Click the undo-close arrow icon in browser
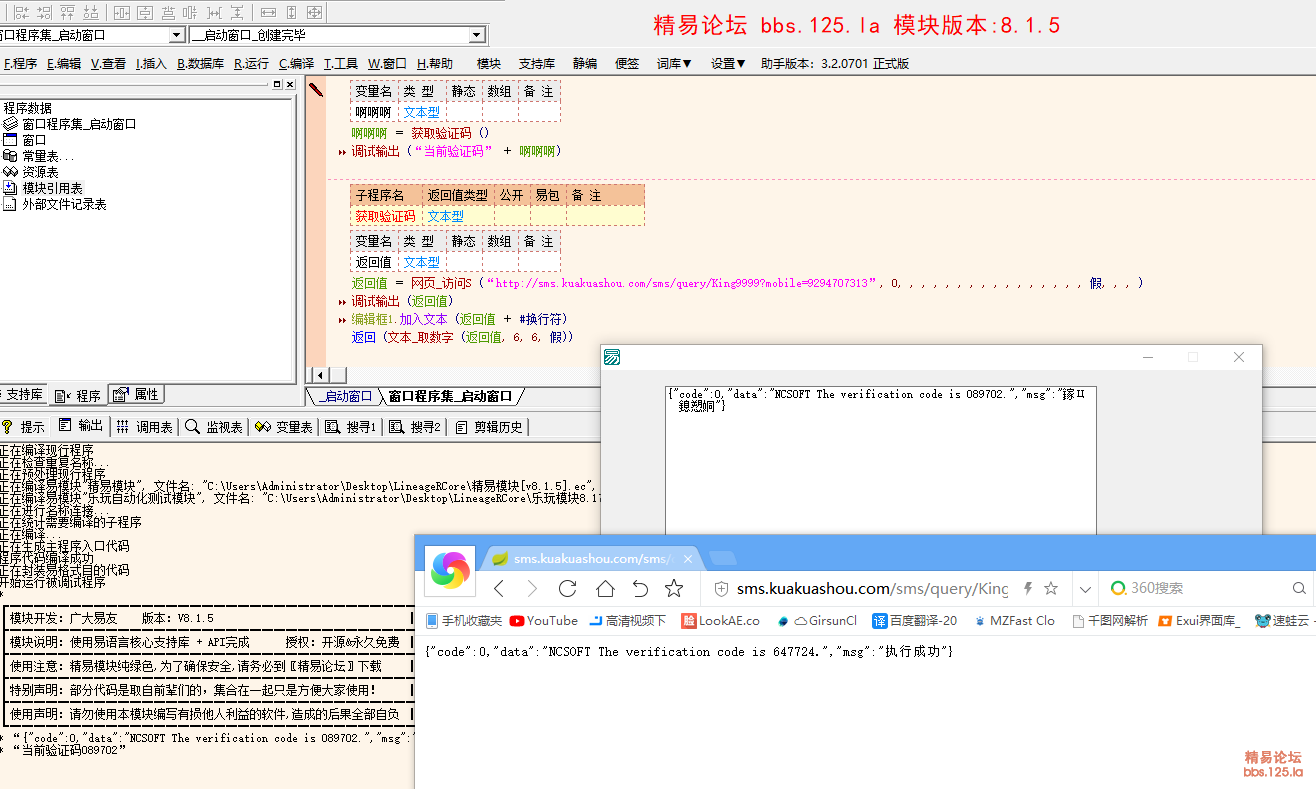This screenshot has width=1316, height=789. (640, 589)
